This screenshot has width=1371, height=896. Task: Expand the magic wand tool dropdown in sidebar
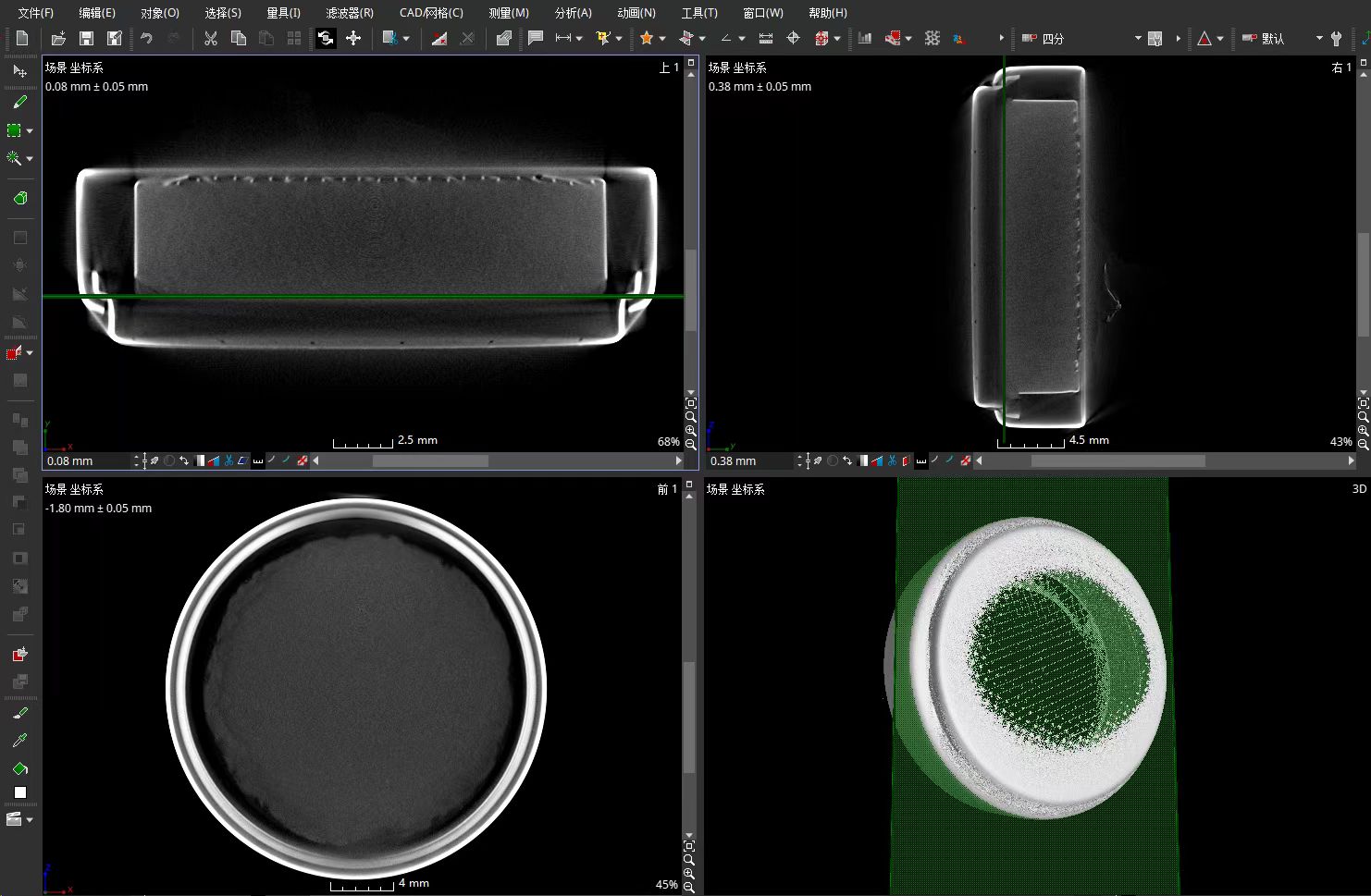30,159
